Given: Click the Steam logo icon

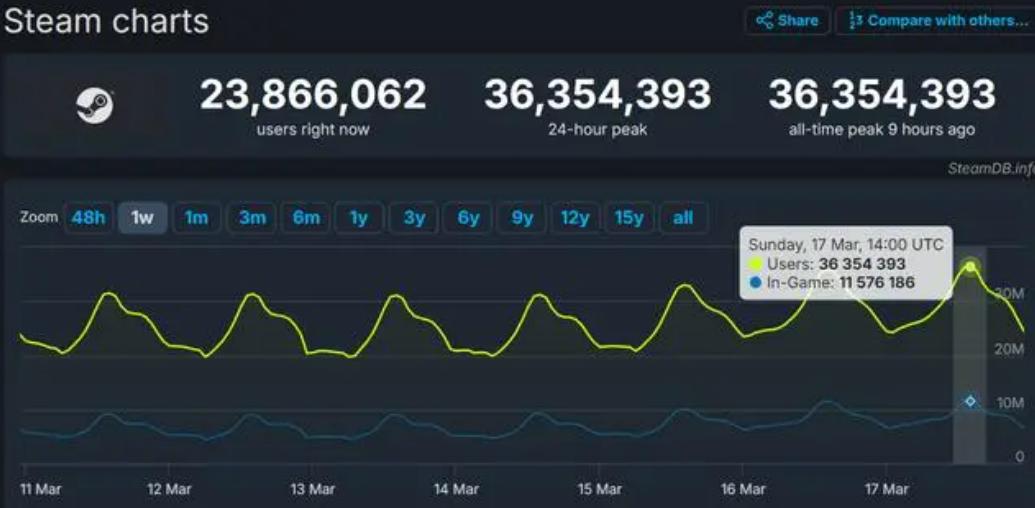Looking at the screenshot, I should (95, 106).
